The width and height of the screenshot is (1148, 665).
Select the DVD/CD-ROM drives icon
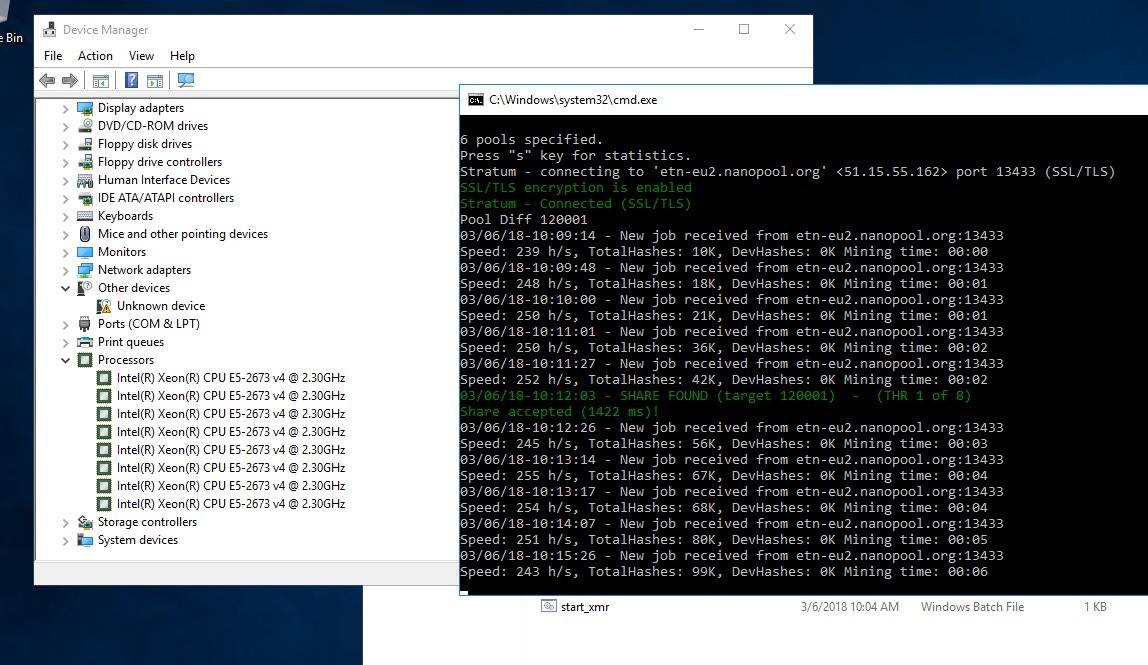85,126
